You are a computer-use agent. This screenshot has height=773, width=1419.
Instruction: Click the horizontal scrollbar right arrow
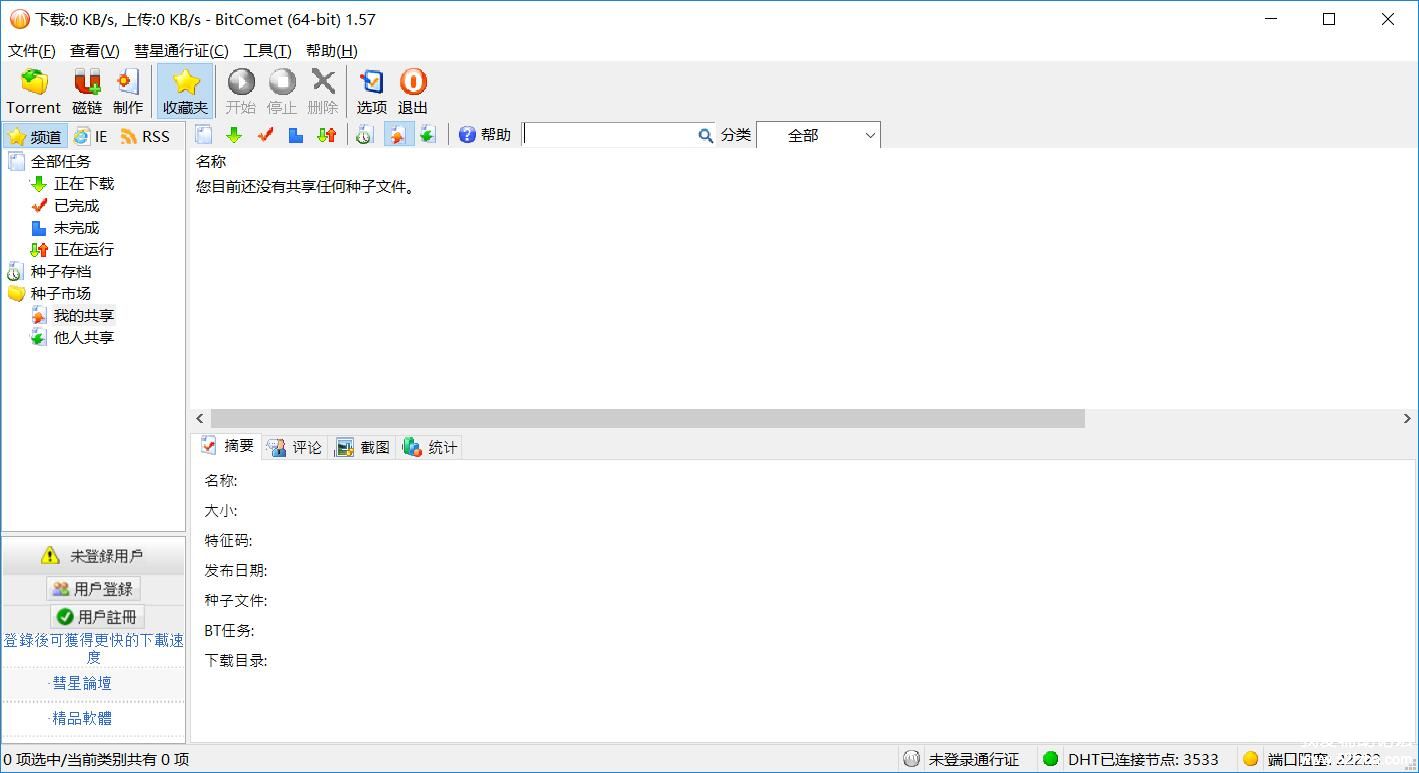click(x=1407, y=418)
